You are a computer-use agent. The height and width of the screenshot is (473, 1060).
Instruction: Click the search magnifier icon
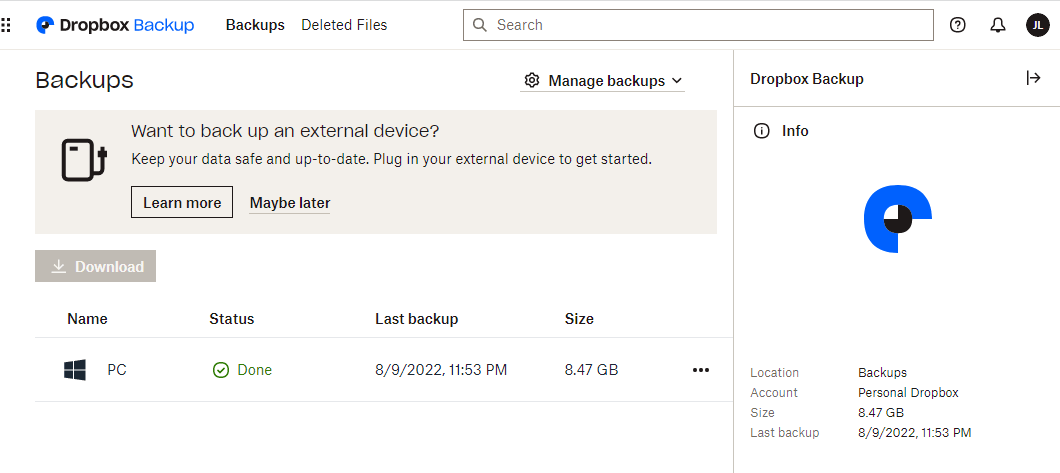pyautogui.click(x=479, y=25)
